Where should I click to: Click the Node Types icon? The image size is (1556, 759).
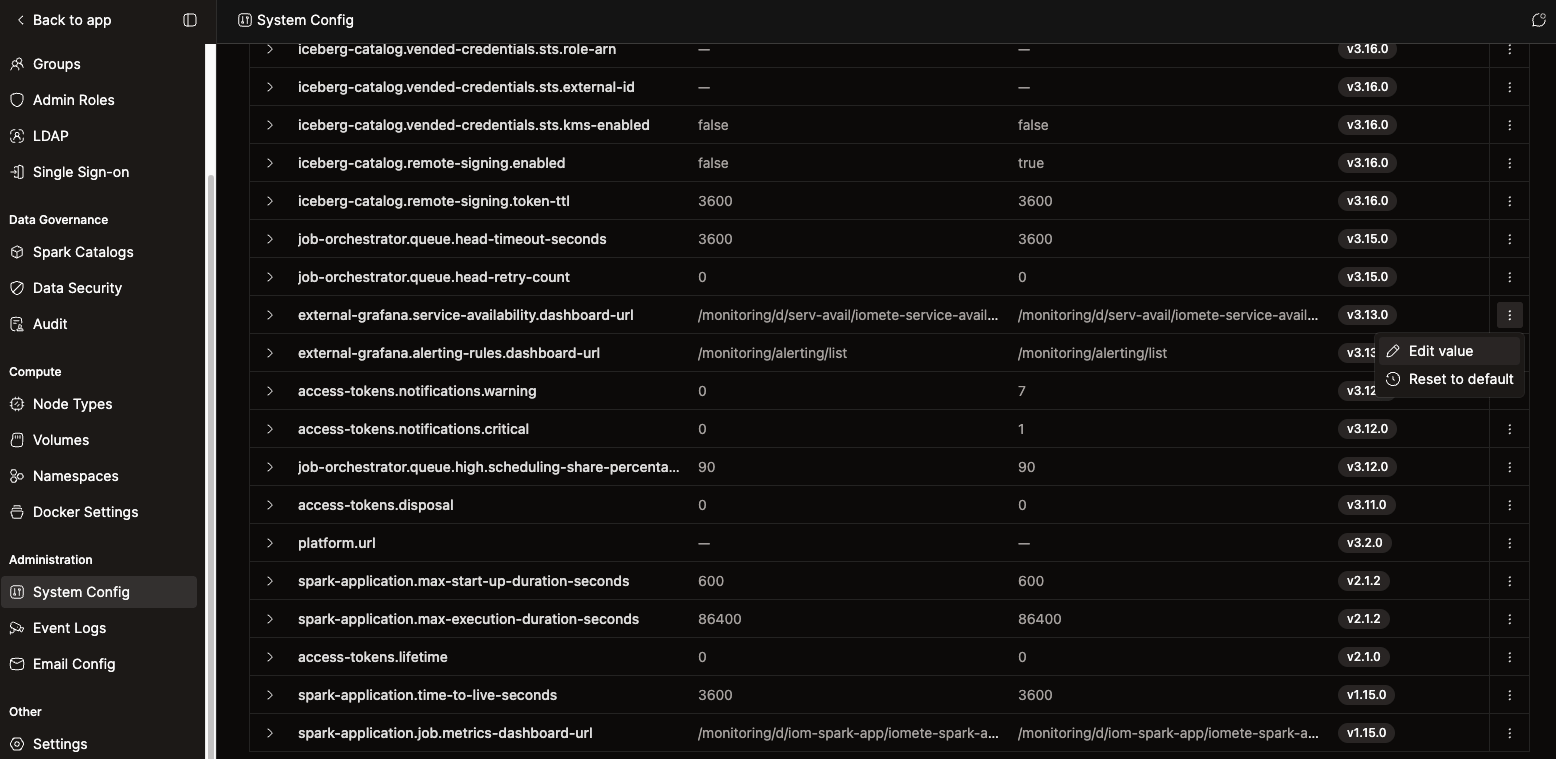[x=16, y=404]
